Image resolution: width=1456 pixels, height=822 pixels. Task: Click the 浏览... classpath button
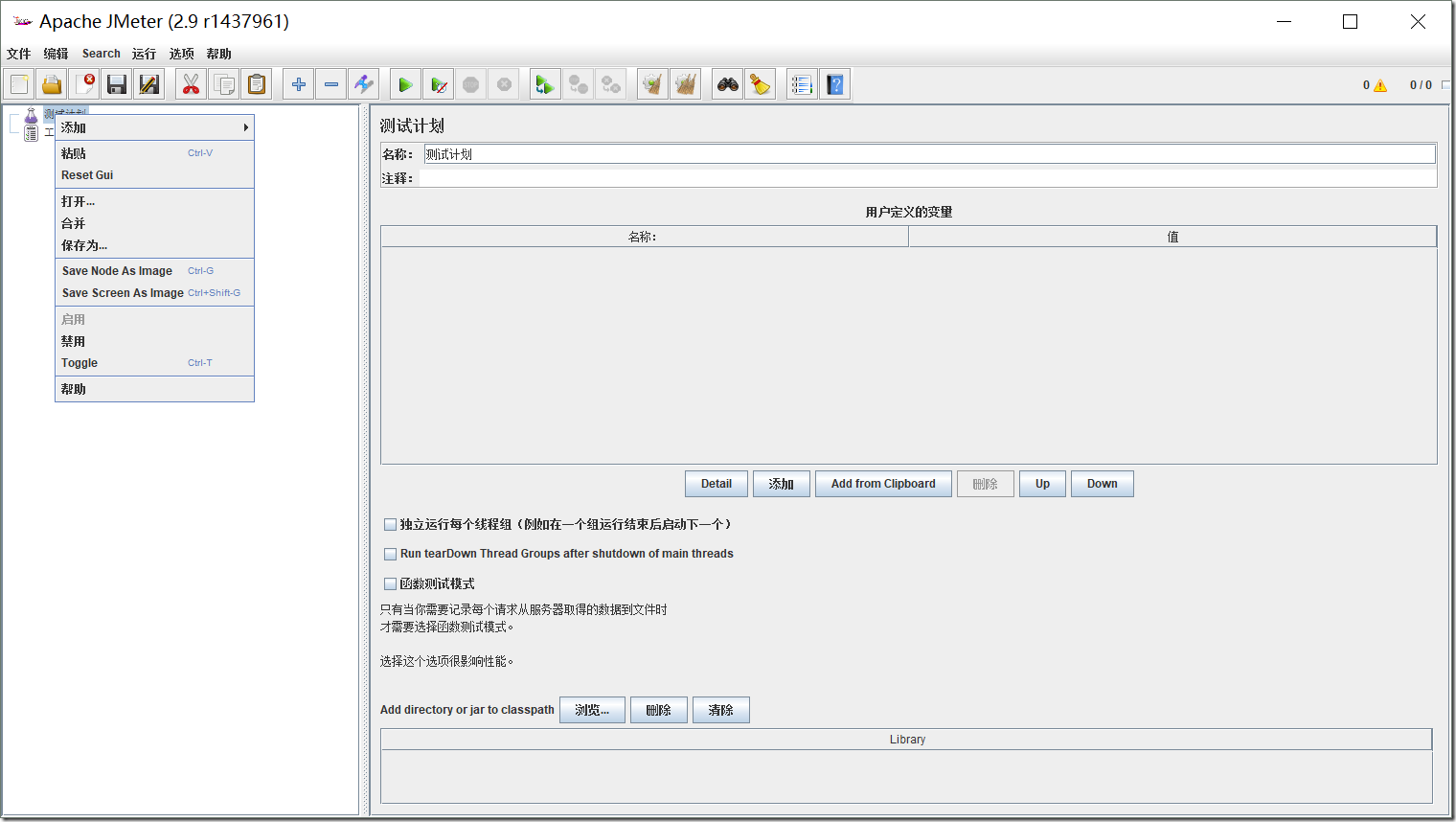tap(592, 710)
